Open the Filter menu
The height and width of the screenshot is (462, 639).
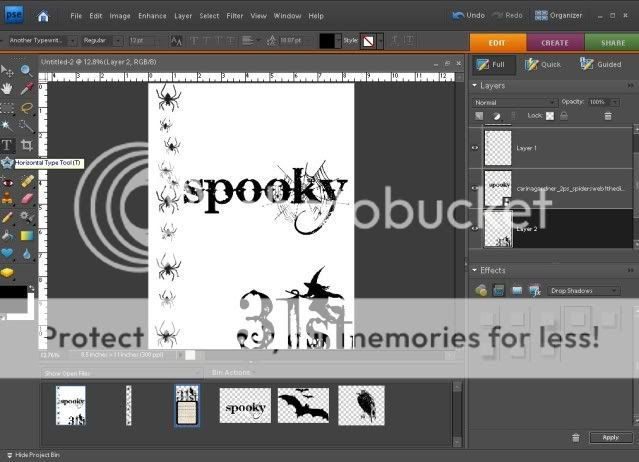tap(234, 16)
